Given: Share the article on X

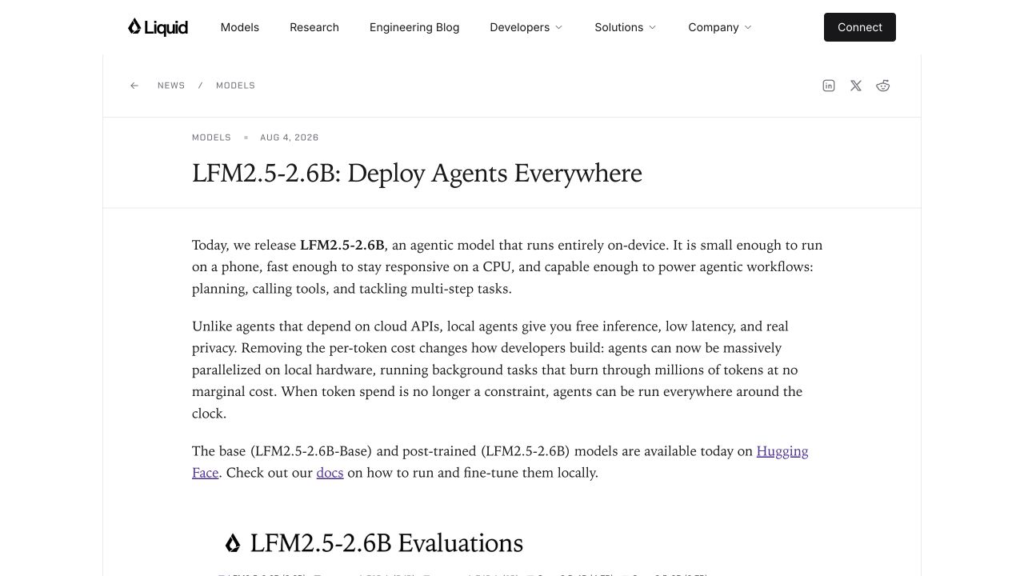Looking at the screenshot, I should tap(856, 86).
